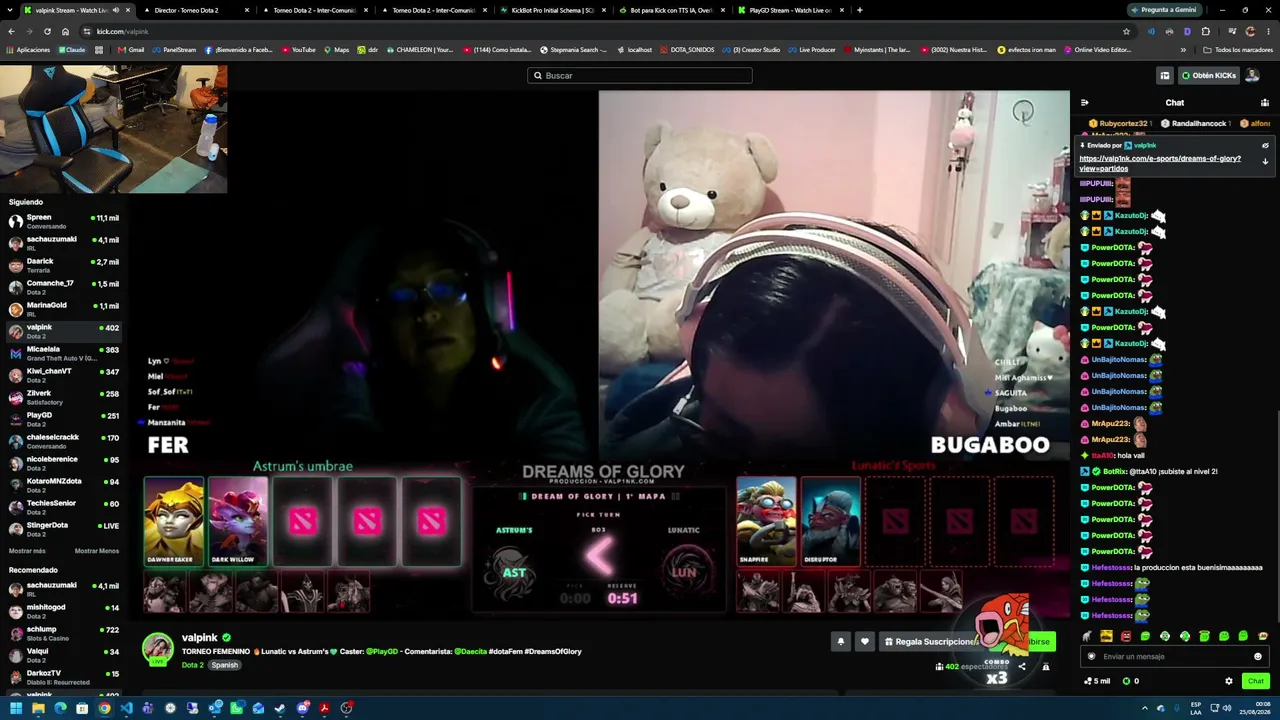Screen dimensions: 1280x720
Task: Expand followed channels with Mostrar más
Action: 27,551
